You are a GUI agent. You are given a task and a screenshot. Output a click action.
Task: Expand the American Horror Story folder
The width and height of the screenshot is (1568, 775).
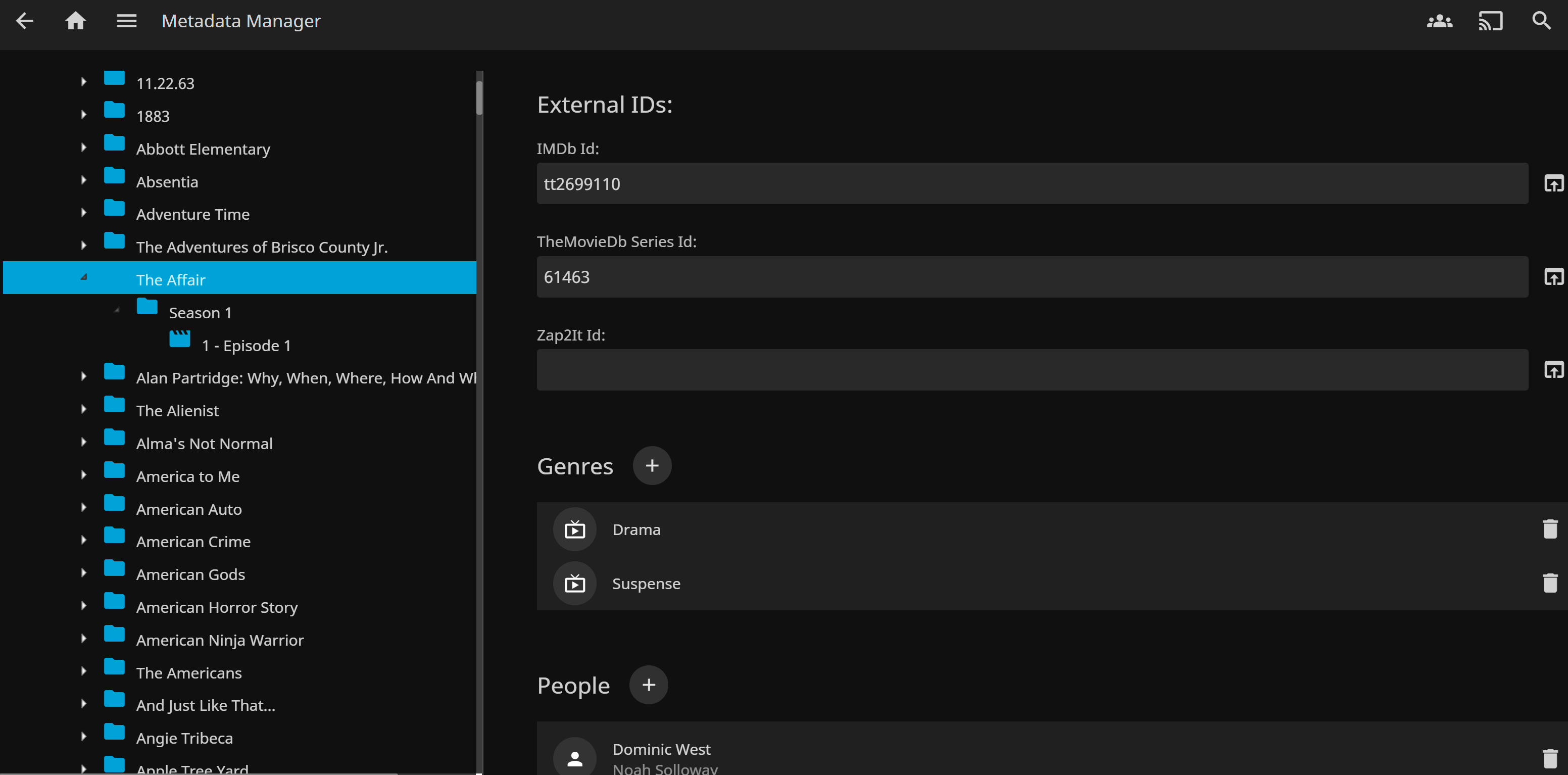84,606
